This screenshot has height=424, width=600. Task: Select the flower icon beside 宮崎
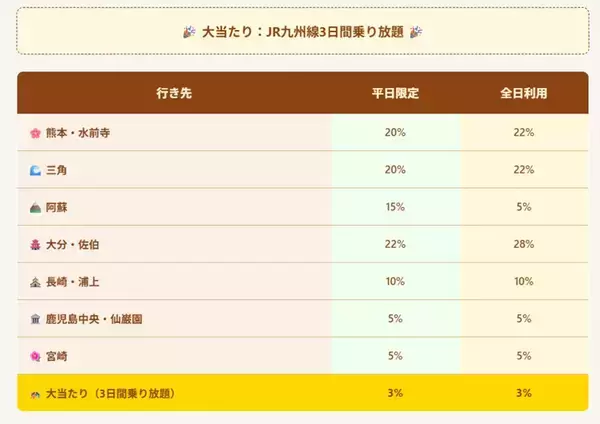coord(35,356)
